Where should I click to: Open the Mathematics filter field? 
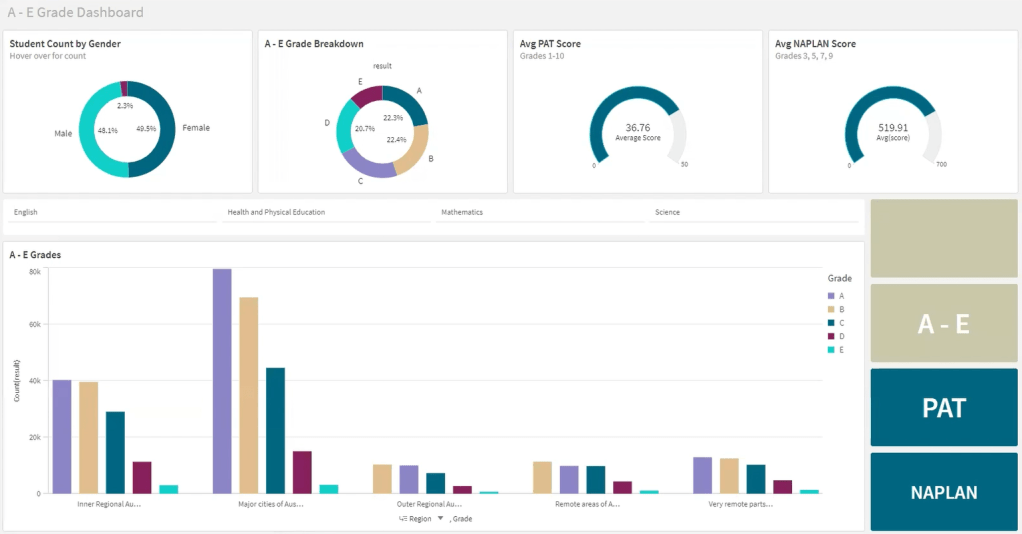540,212
